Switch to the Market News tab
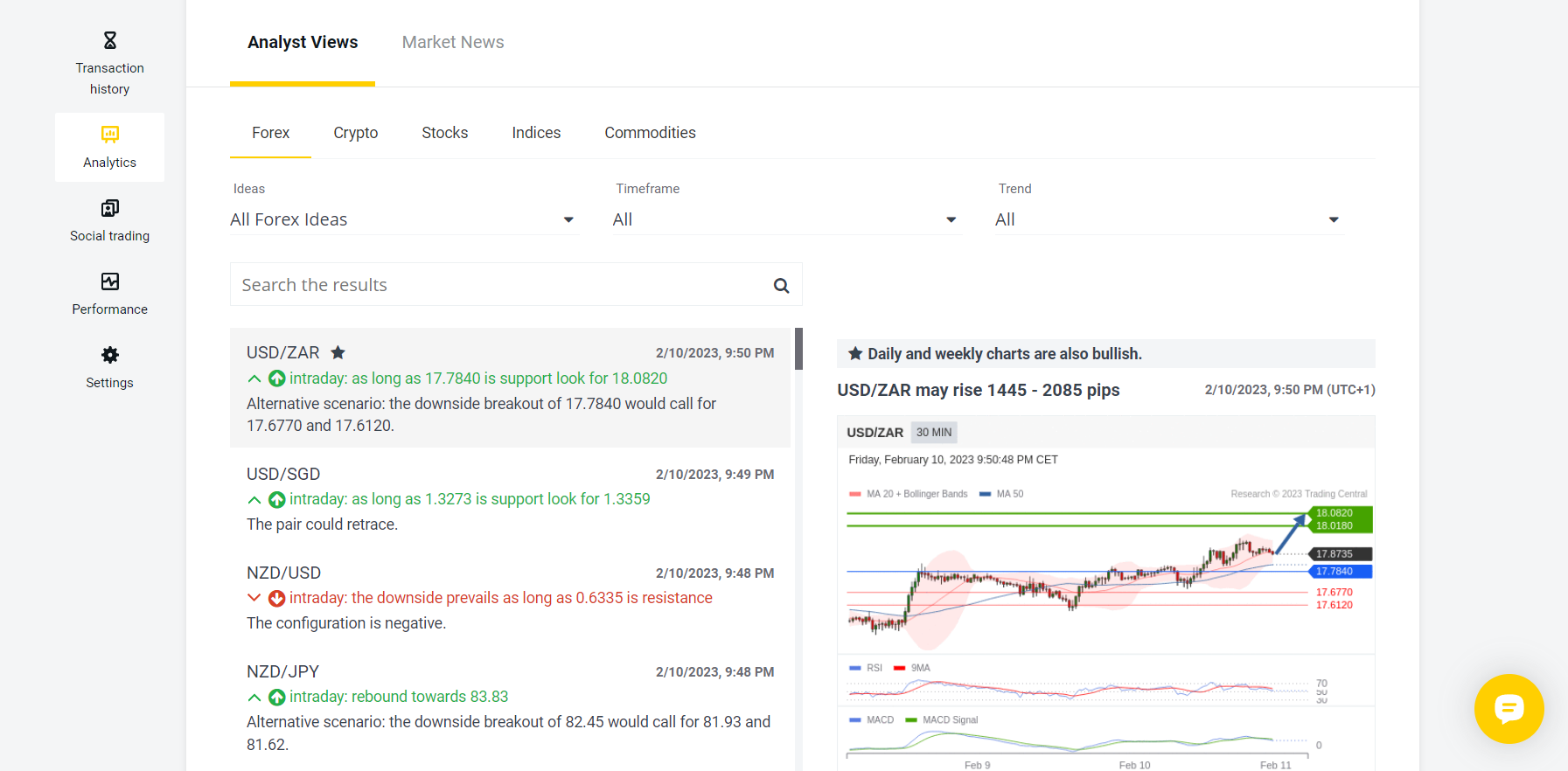Image resolution: width=1568 pixels, height=771 pixels. pyautogui.click(x=452, y=42)
